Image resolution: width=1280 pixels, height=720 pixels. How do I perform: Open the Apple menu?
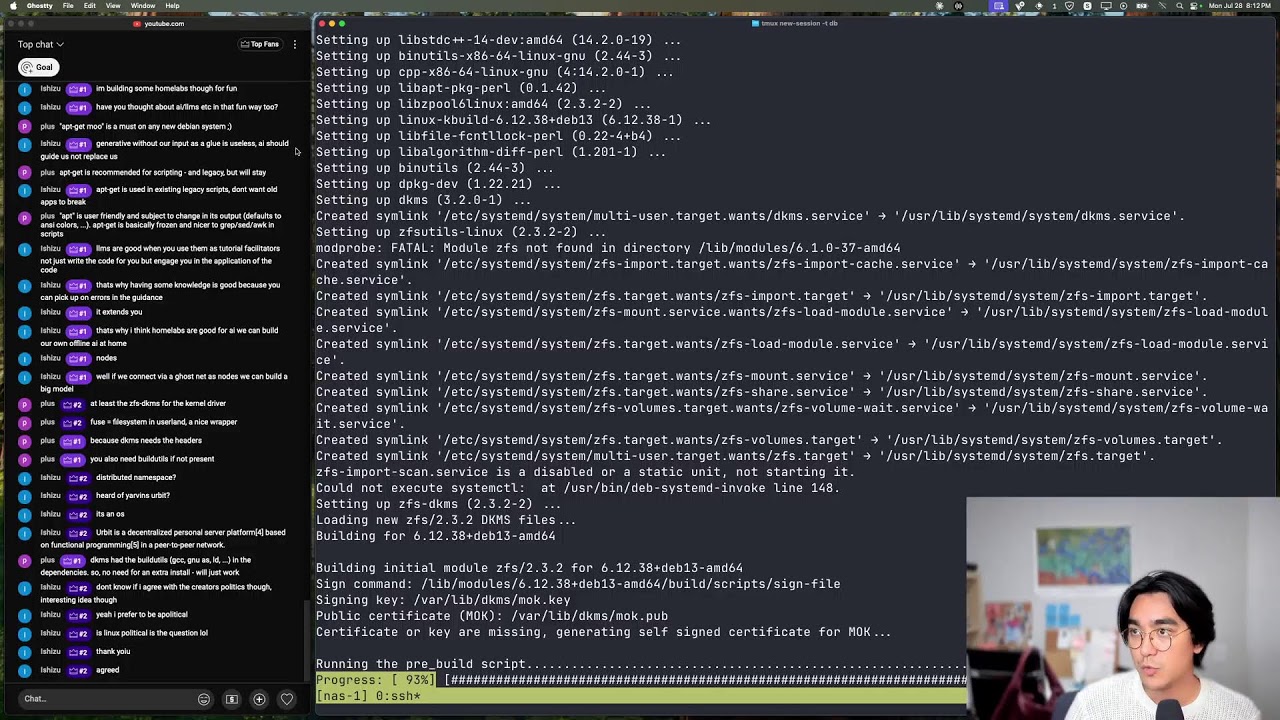(13, 6)
